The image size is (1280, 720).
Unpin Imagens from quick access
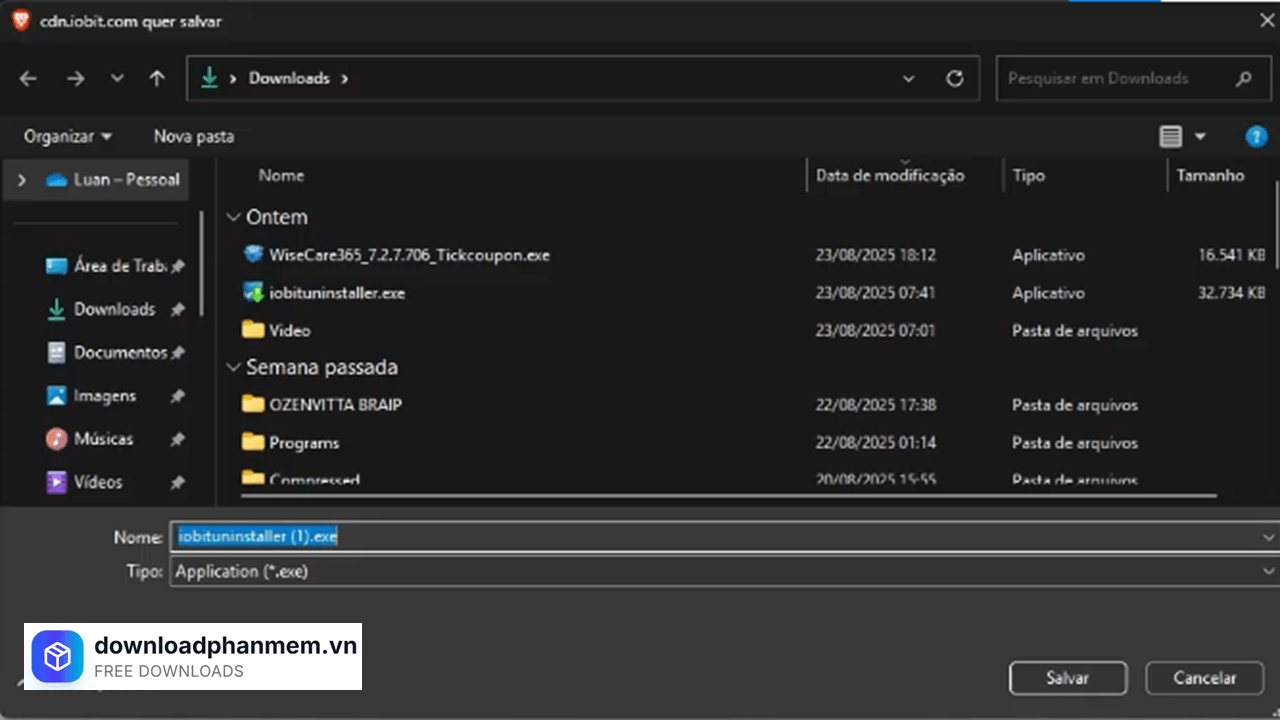pos(177,396)
